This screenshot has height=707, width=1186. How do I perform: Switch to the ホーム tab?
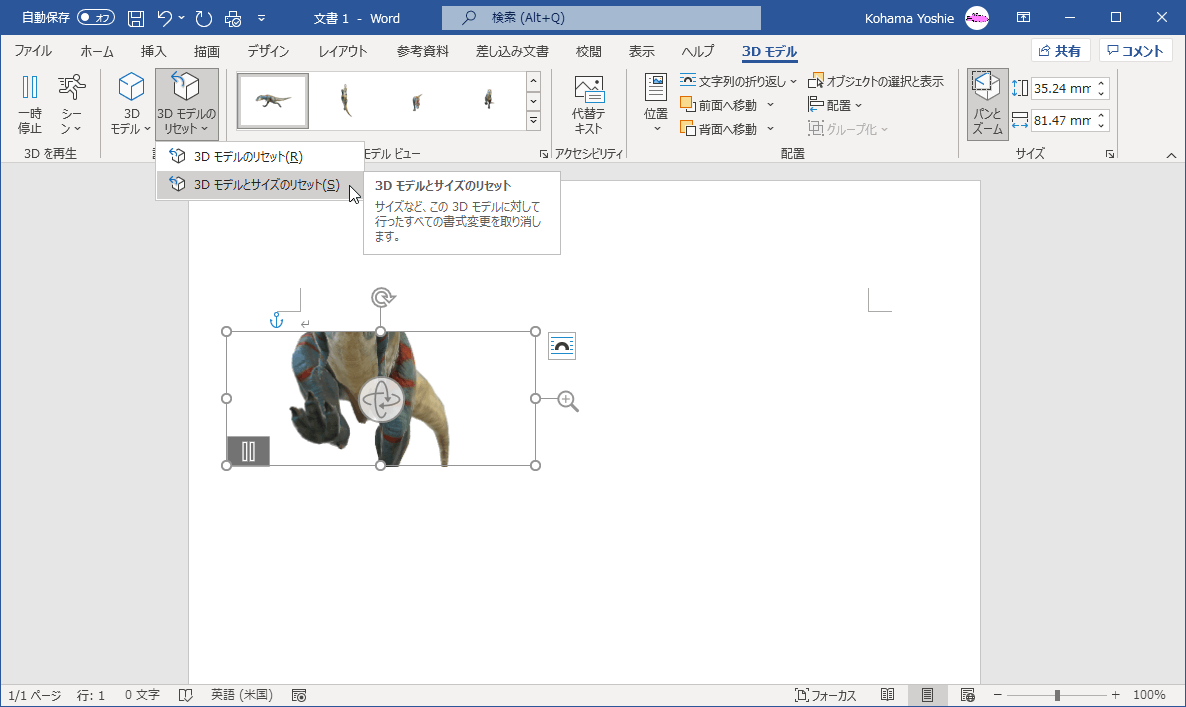click(x=97, y=51)
